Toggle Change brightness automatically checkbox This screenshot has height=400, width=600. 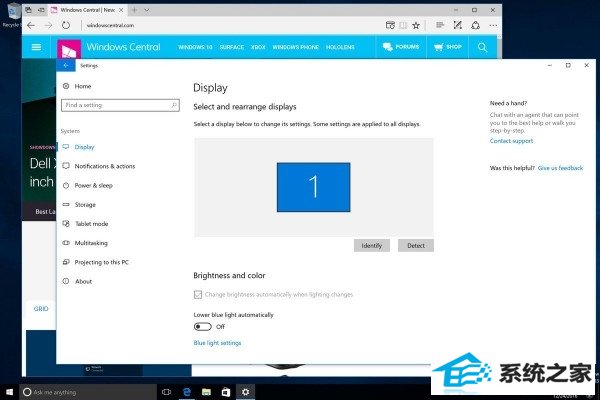pos(198,294)
